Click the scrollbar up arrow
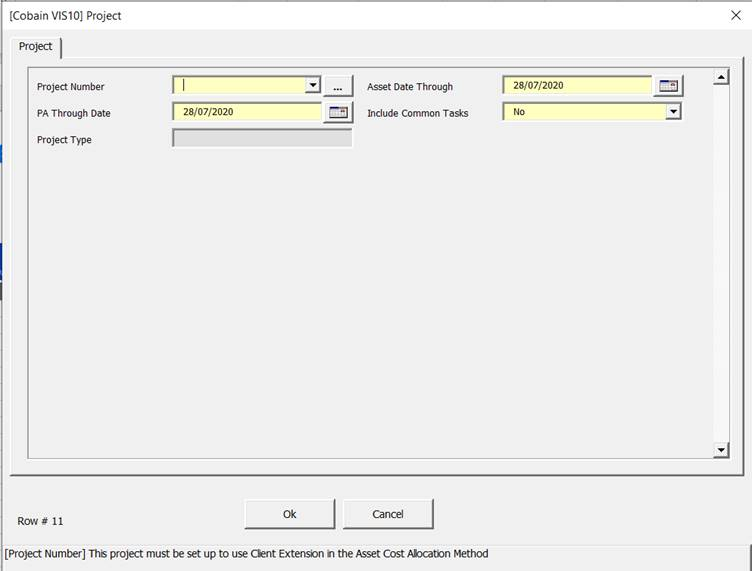This screenshot has height=571, width=752. 721,77
